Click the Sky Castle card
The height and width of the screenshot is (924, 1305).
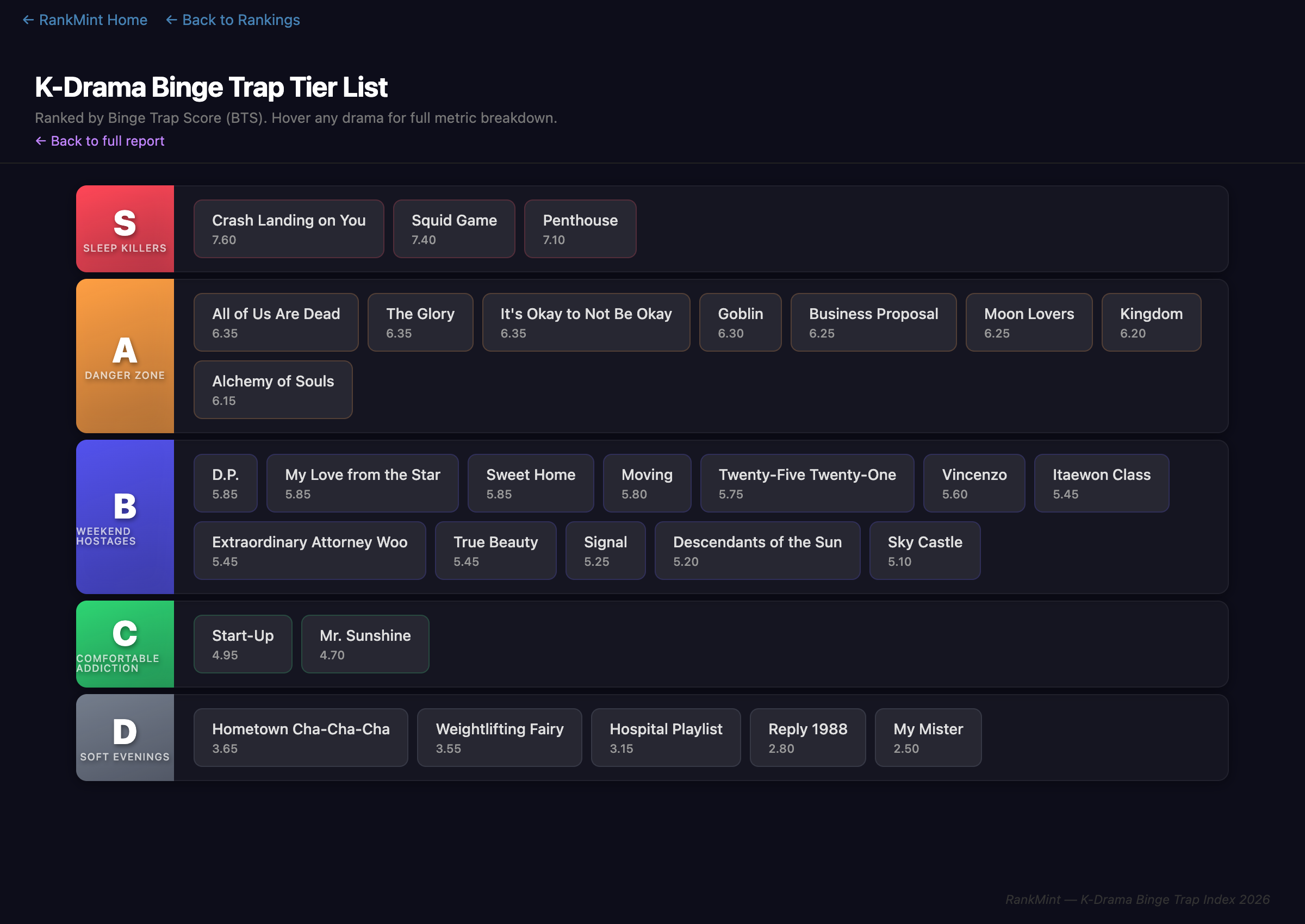[924, 551]
